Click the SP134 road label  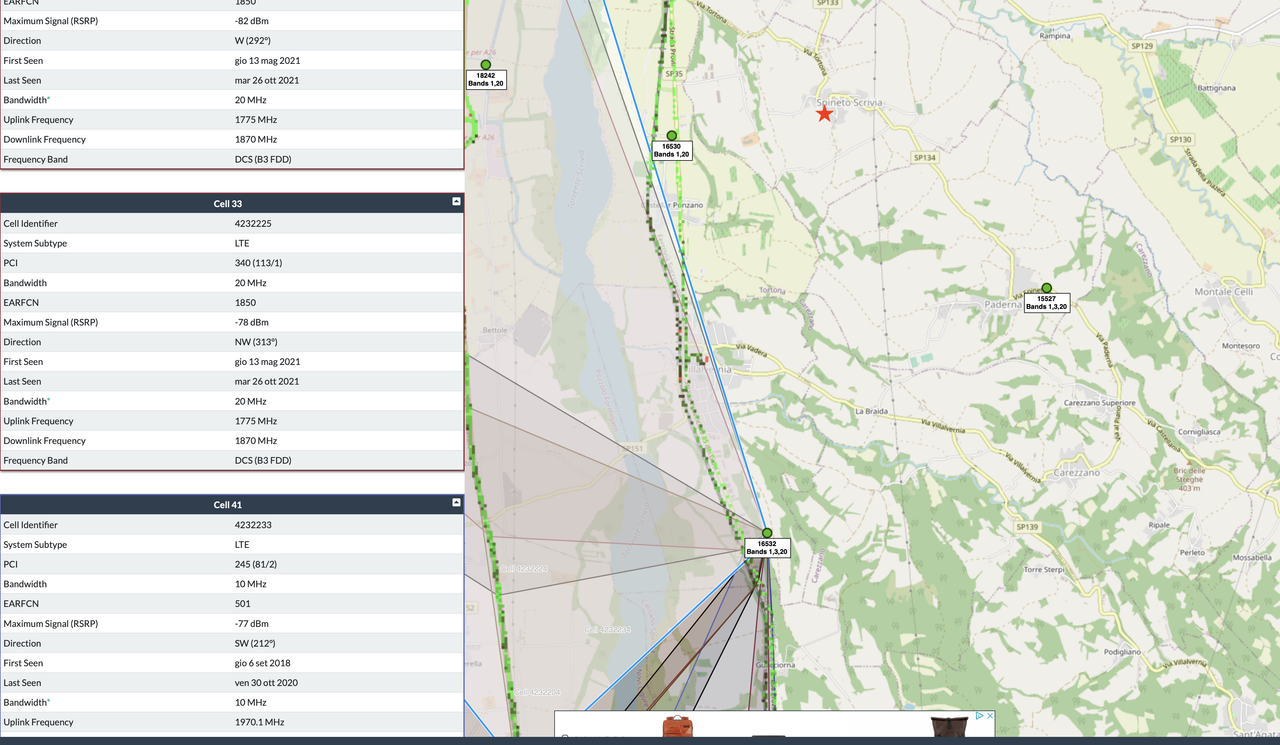coord(925,158)
